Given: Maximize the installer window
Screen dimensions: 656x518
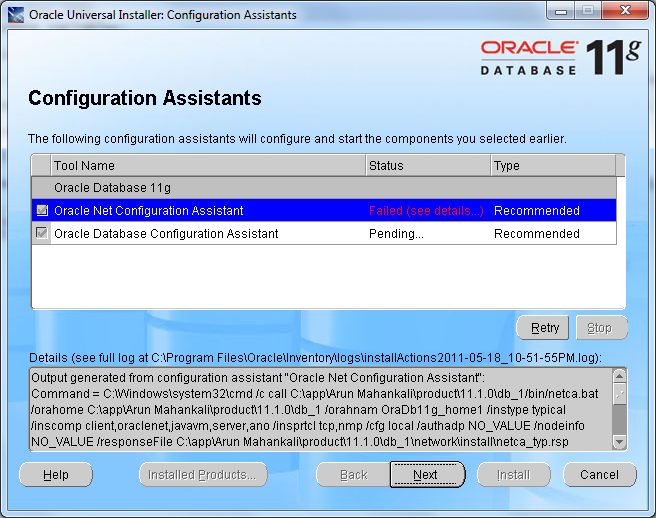Looking at the screenshot, I should [588, 10].
